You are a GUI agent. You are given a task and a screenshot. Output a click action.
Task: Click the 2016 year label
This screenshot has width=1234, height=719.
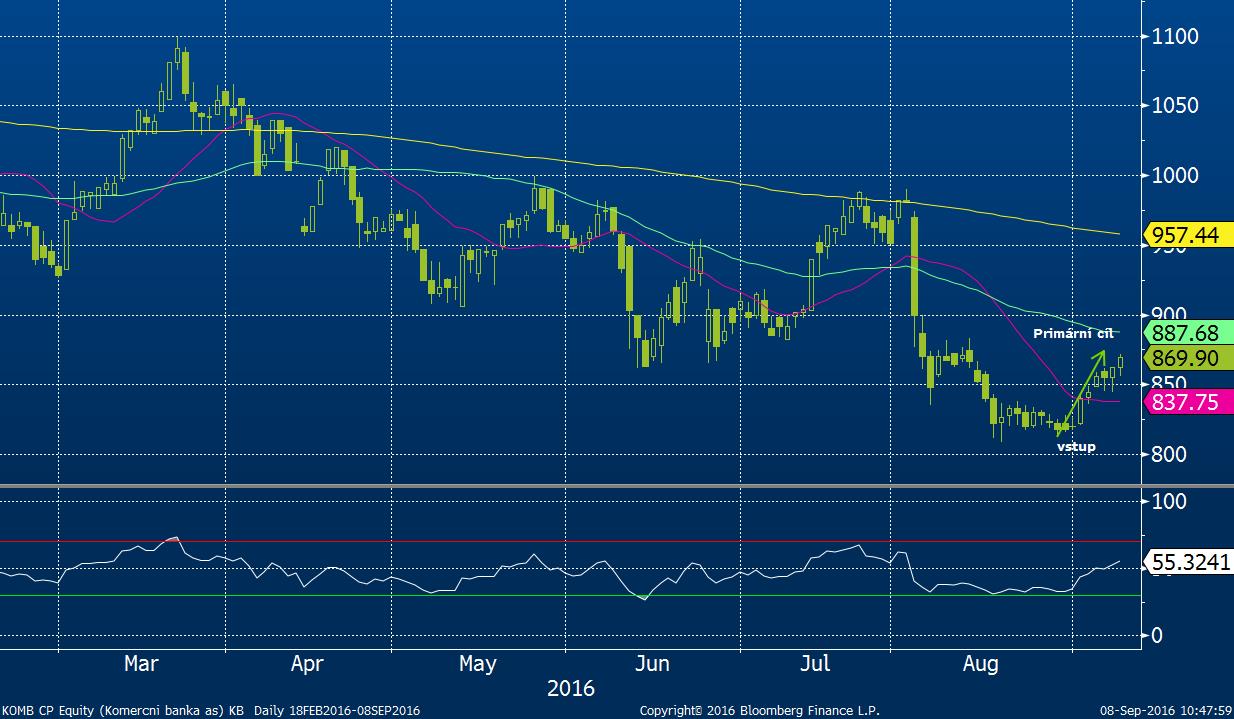(571, 689)
